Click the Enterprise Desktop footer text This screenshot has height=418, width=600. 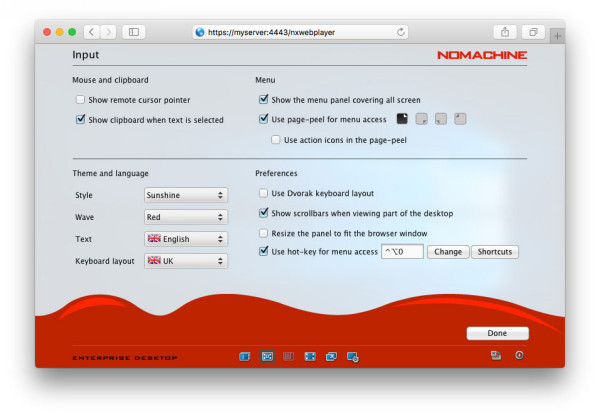[x=125, y=358]
